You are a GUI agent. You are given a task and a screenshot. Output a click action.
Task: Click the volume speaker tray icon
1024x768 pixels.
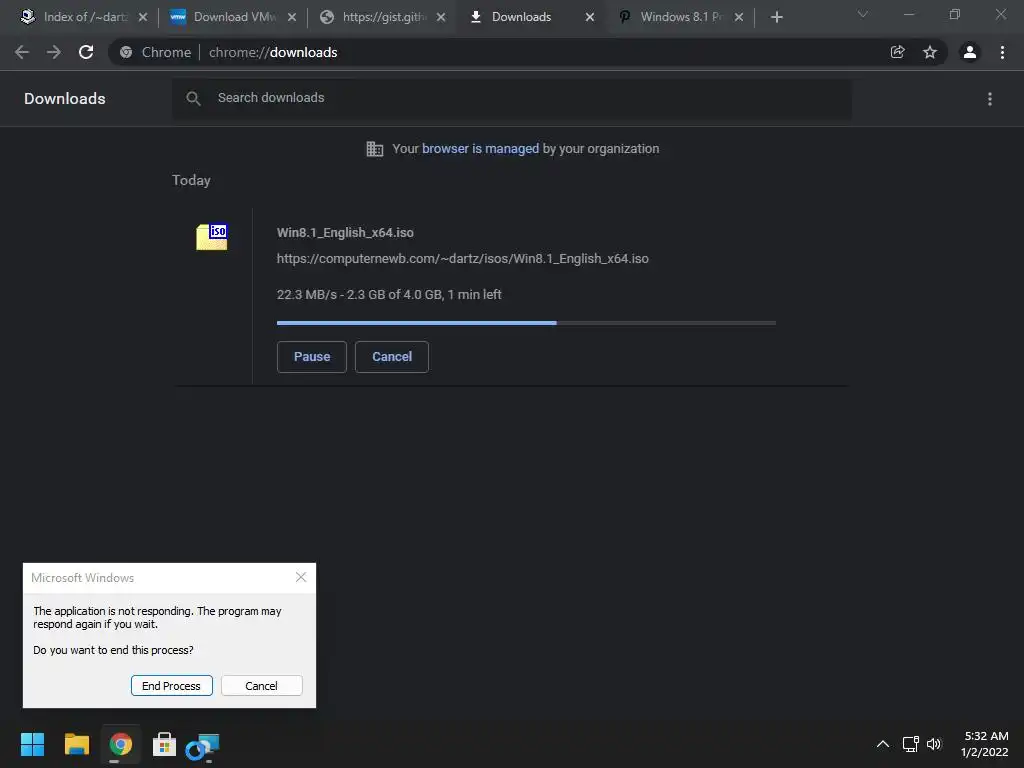[935, 744]
